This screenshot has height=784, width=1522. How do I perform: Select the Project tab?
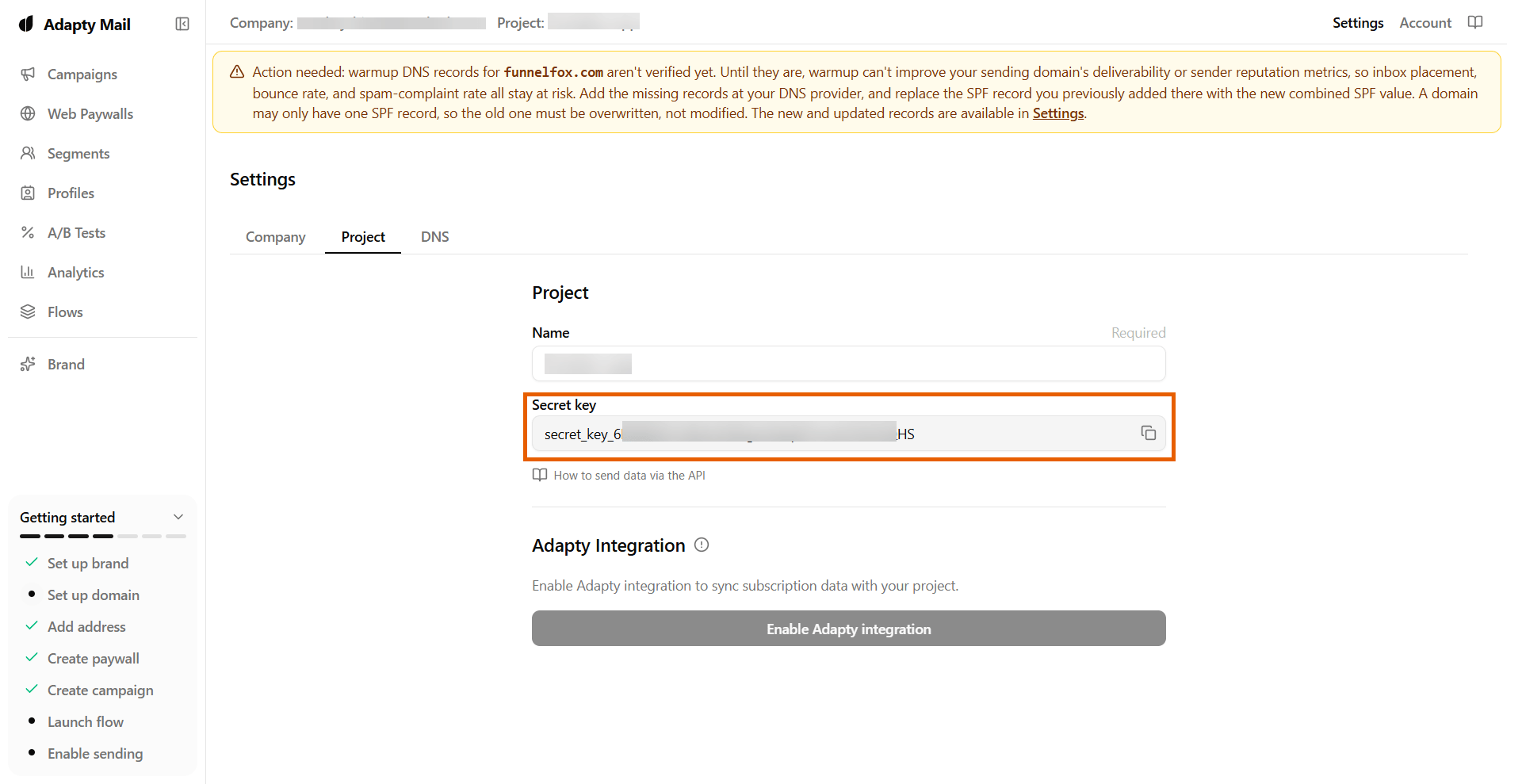tap(363, 237)
